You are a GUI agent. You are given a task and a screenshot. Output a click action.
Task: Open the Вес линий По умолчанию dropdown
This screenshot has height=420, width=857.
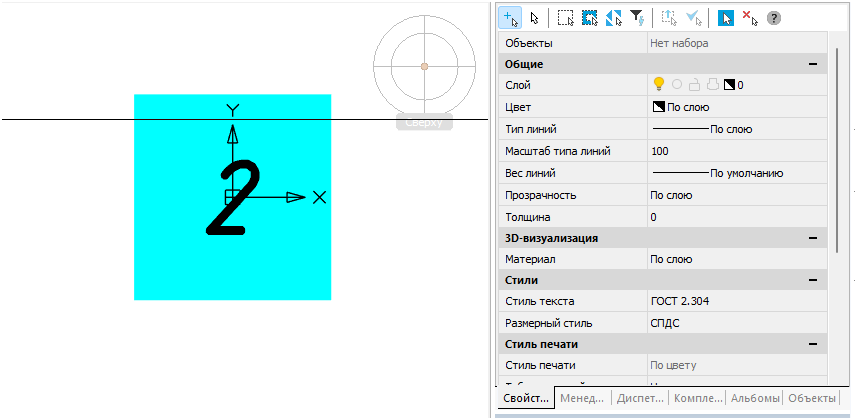tap(737, 173)
